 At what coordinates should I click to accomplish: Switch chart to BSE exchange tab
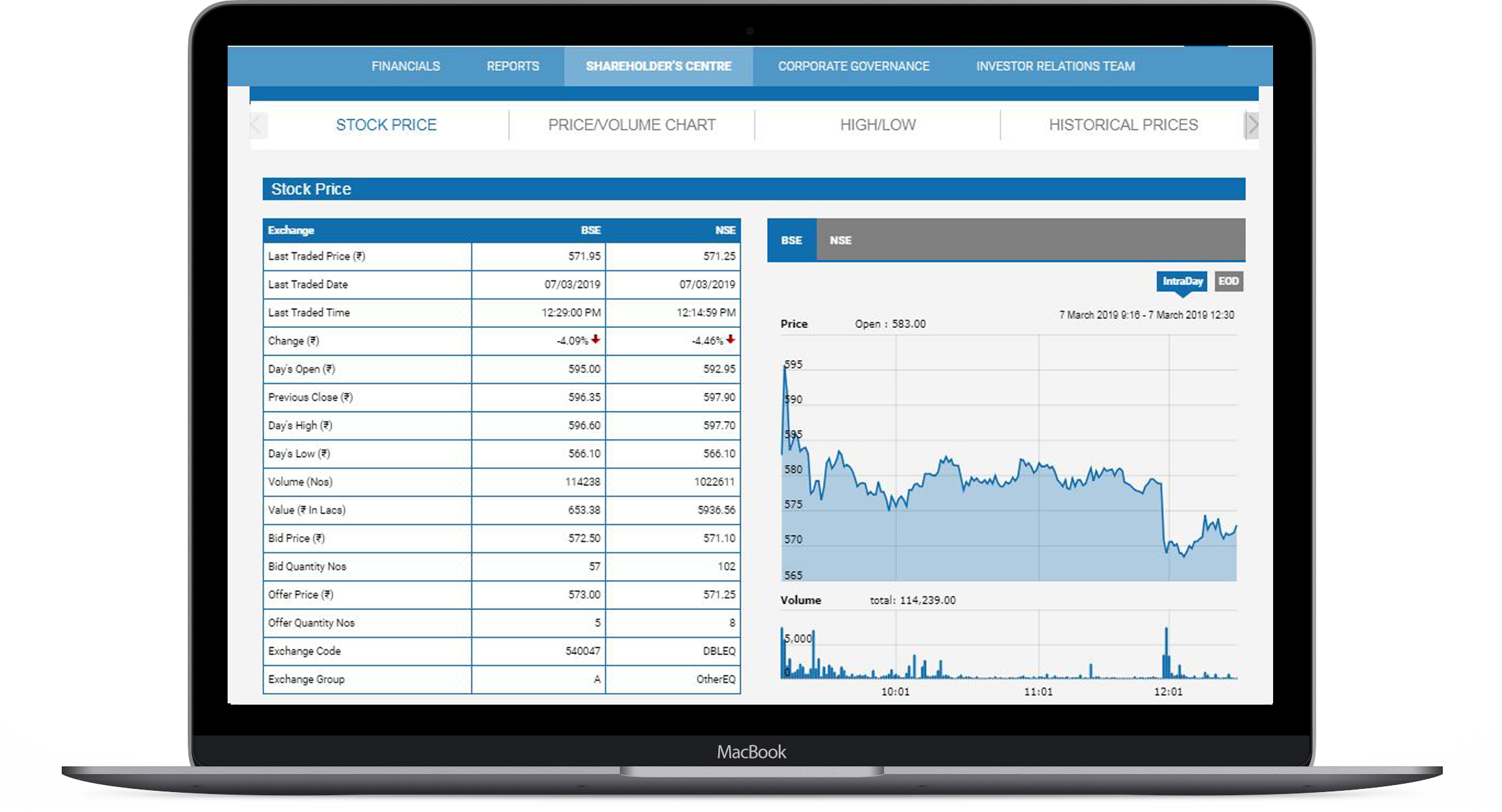tap(792, 240)
